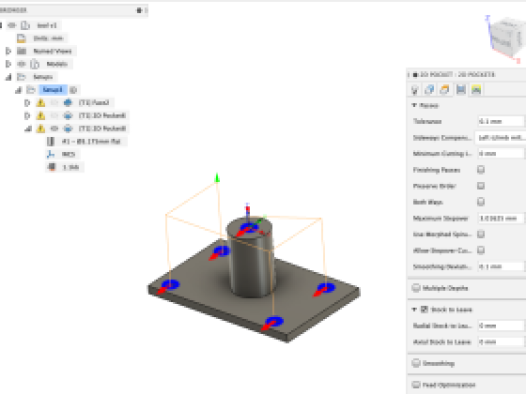Open the Geometry tab icon in pocket dialog
Screen dimensions: 526x394
tap(429, 90)
